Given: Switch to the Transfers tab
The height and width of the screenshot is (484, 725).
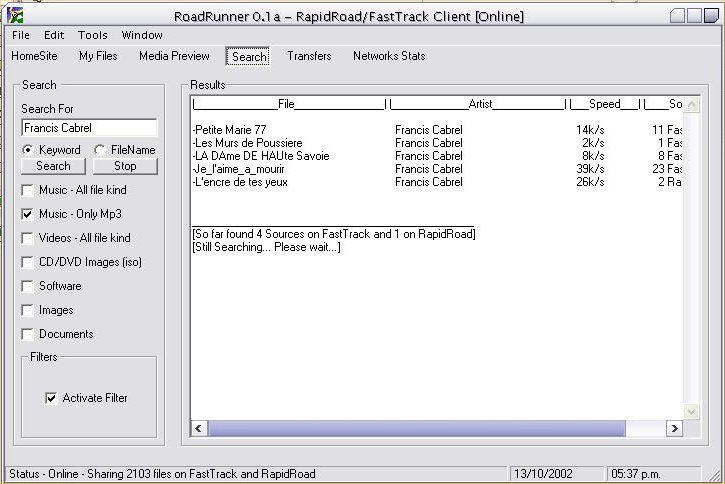Looking at the screenshot, I should (x=309, y=56).
